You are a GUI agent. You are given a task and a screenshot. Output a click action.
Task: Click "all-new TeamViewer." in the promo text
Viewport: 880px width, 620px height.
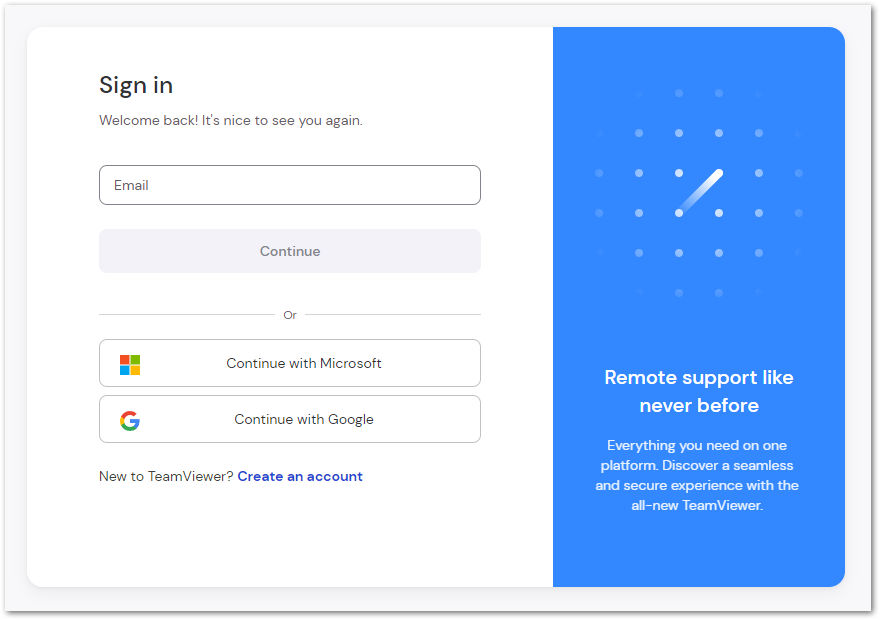[x=698, y=505]
